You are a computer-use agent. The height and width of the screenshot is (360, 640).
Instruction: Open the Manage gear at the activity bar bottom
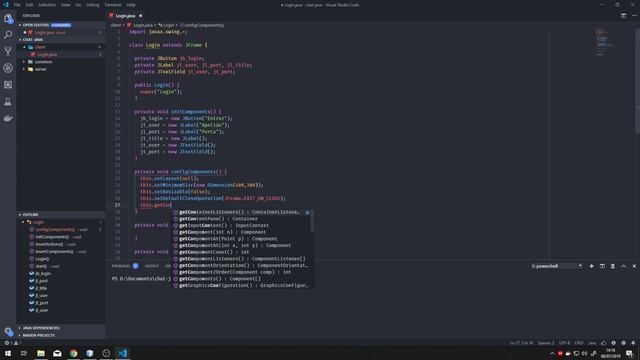8,332
